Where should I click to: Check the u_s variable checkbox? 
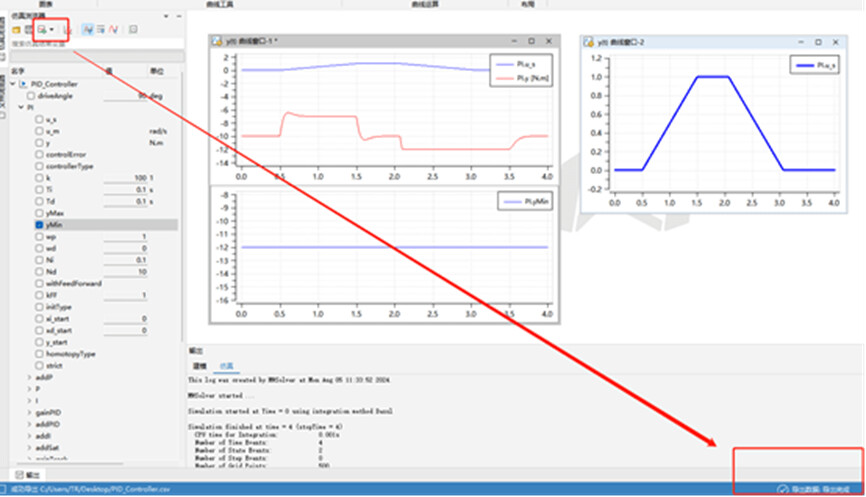point(39,119)
